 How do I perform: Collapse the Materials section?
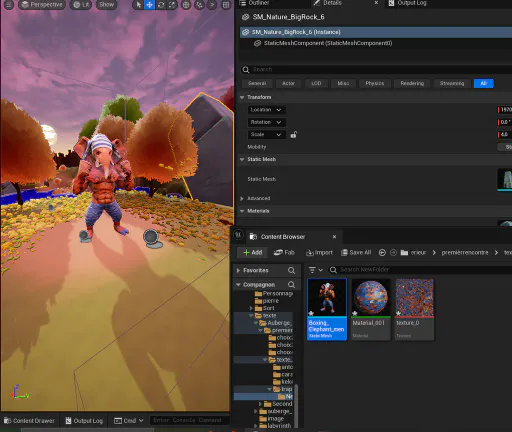(242, 211)
